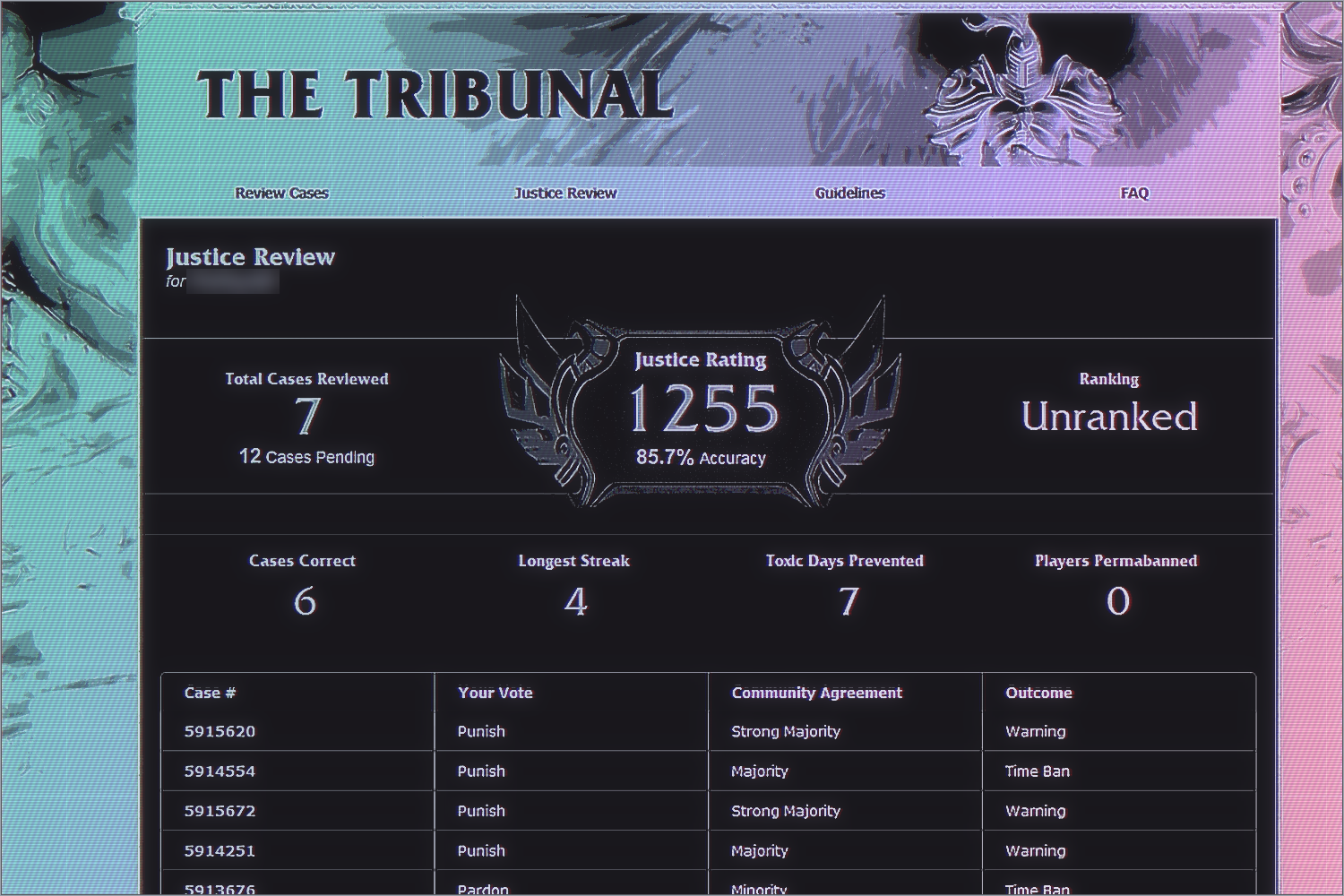
Task: Click the 12 Cases Pending text
Action: coord(306,457)
